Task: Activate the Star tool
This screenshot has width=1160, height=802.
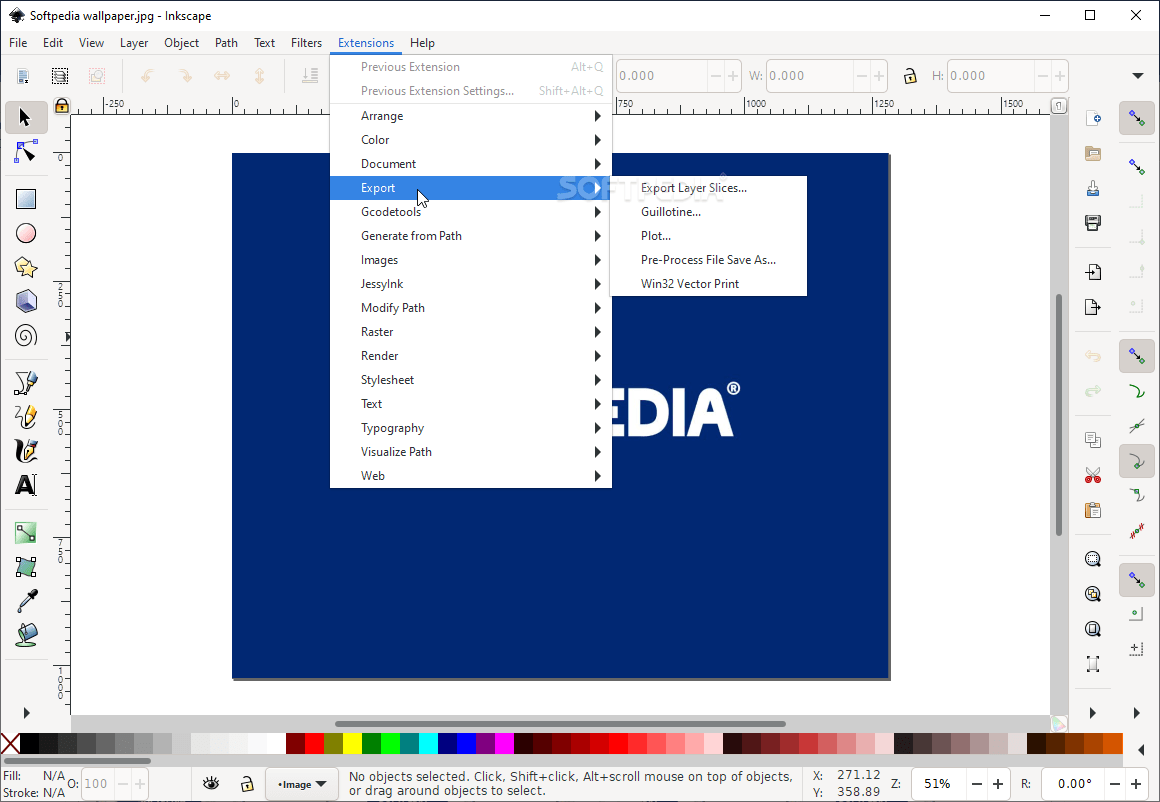Action: tap(25, 266)
